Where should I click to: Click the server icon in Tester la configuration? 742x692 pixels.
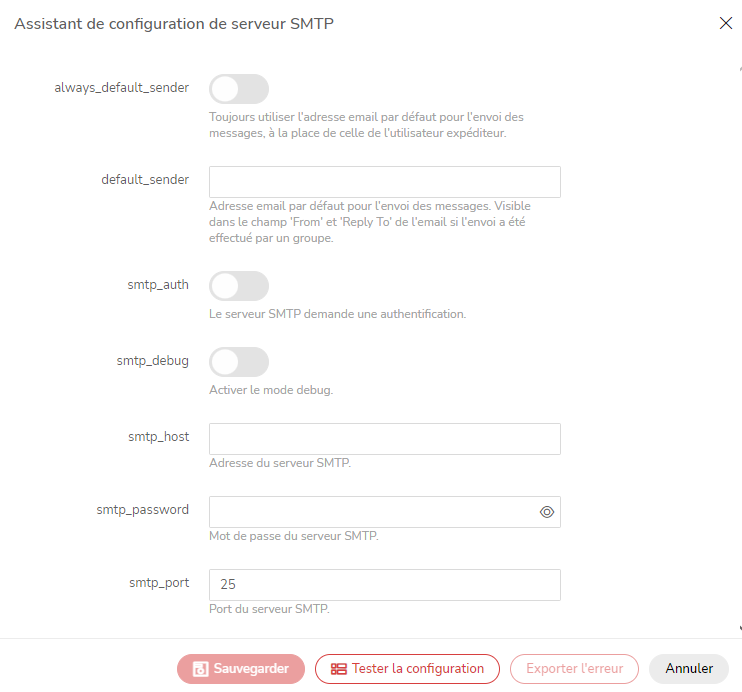click(338, 669)
